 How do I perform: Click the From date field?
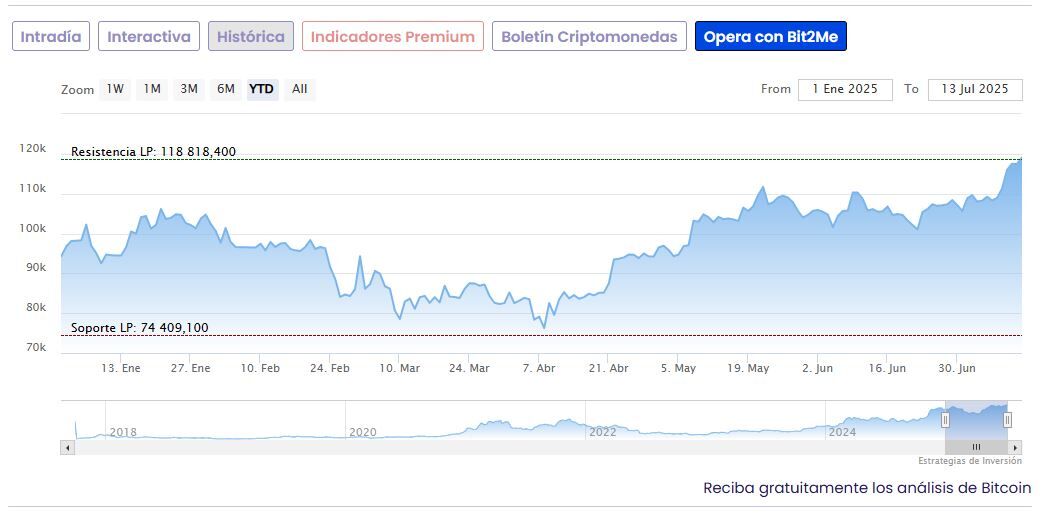845,89
